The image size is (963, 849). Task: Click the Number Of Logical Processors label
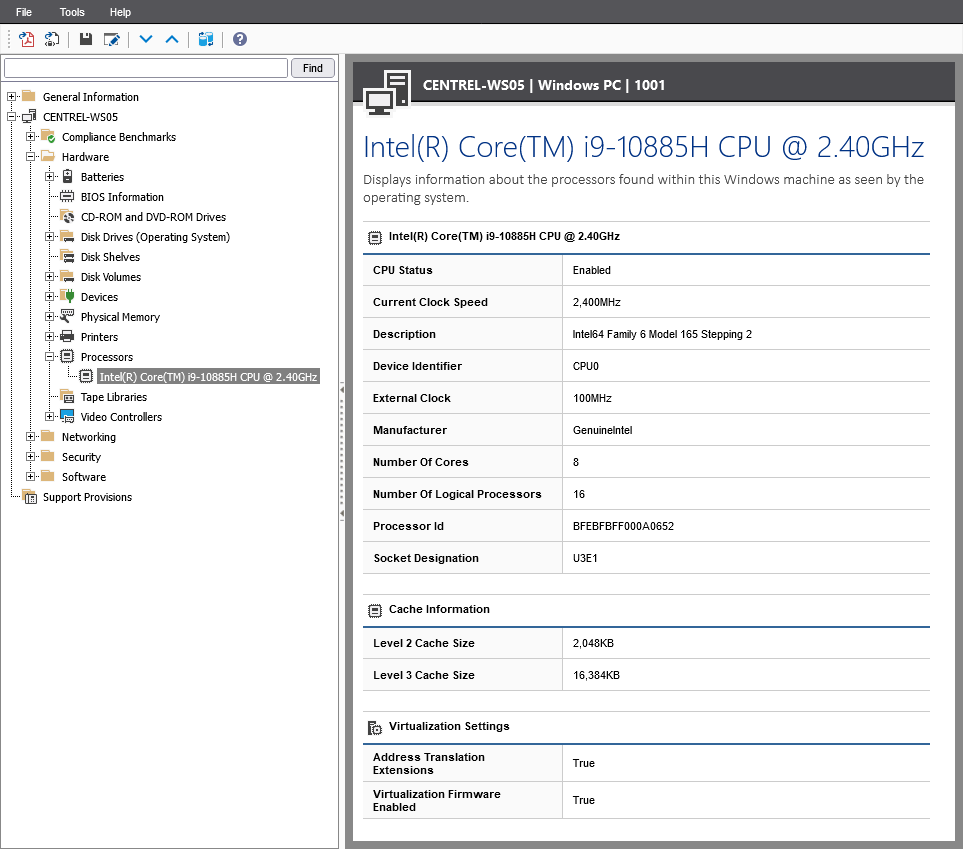point(457,494)
